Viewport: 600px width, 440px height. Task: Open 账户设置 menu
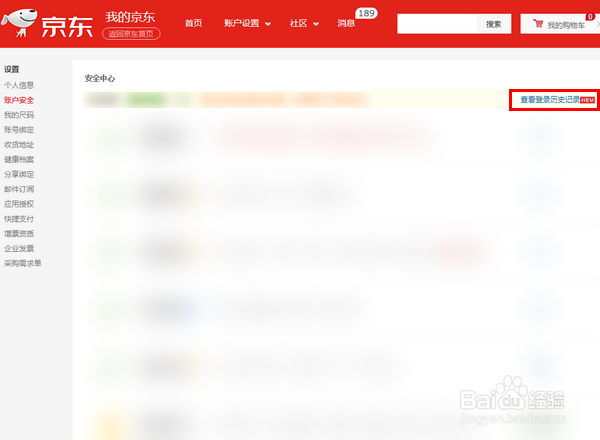tap(242, 23)
